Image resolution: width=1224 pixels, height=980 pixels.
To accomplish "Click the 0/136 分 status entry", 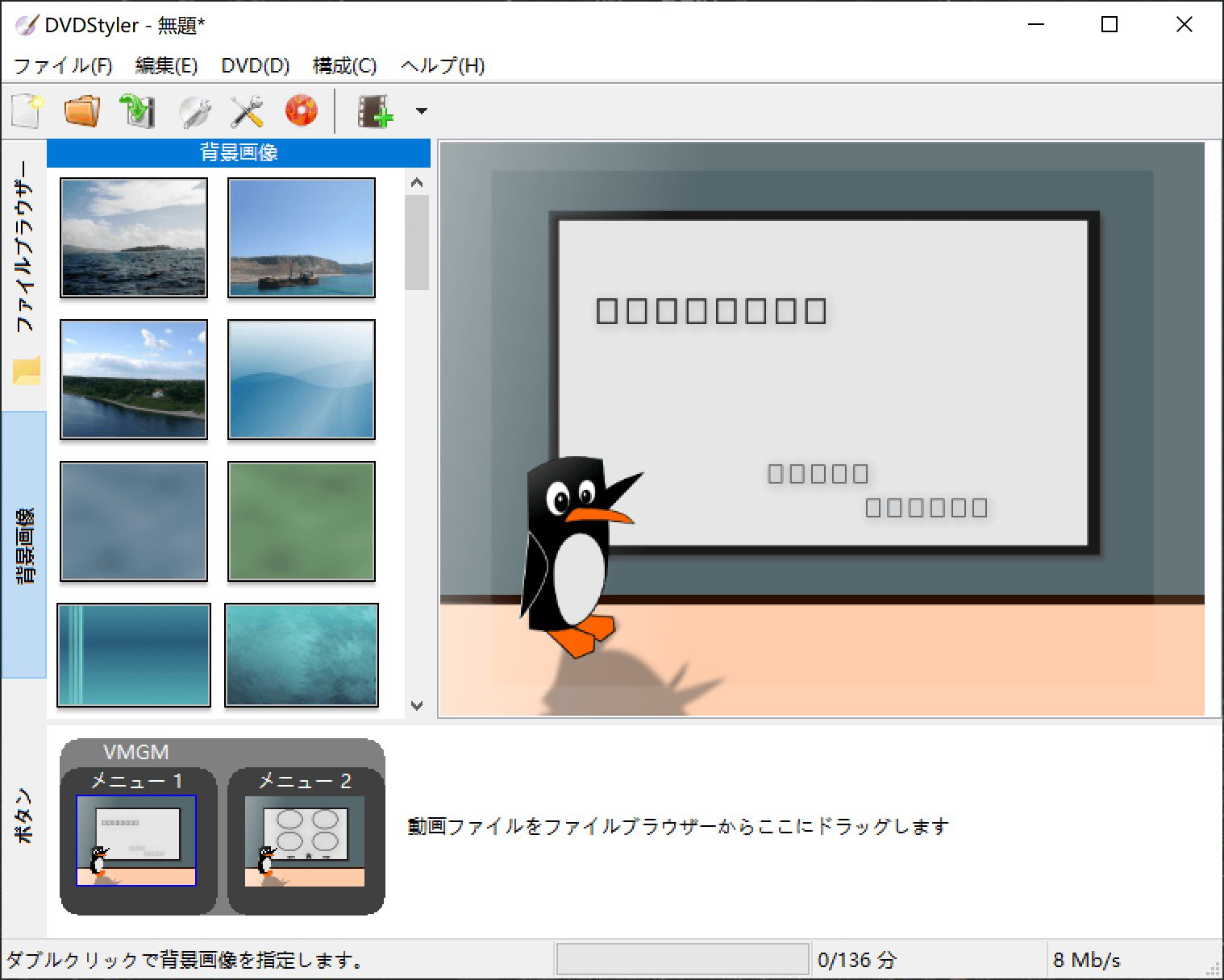I will click(x=856, y=960).
